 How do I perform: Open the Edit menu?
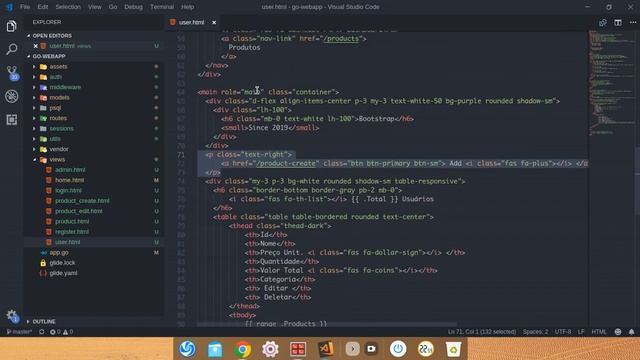[42, 7]
